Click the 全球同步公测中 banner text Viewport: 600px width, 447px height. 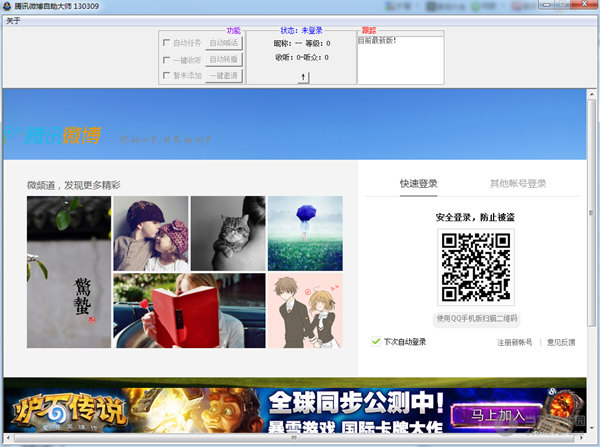[x=356, y=403]
